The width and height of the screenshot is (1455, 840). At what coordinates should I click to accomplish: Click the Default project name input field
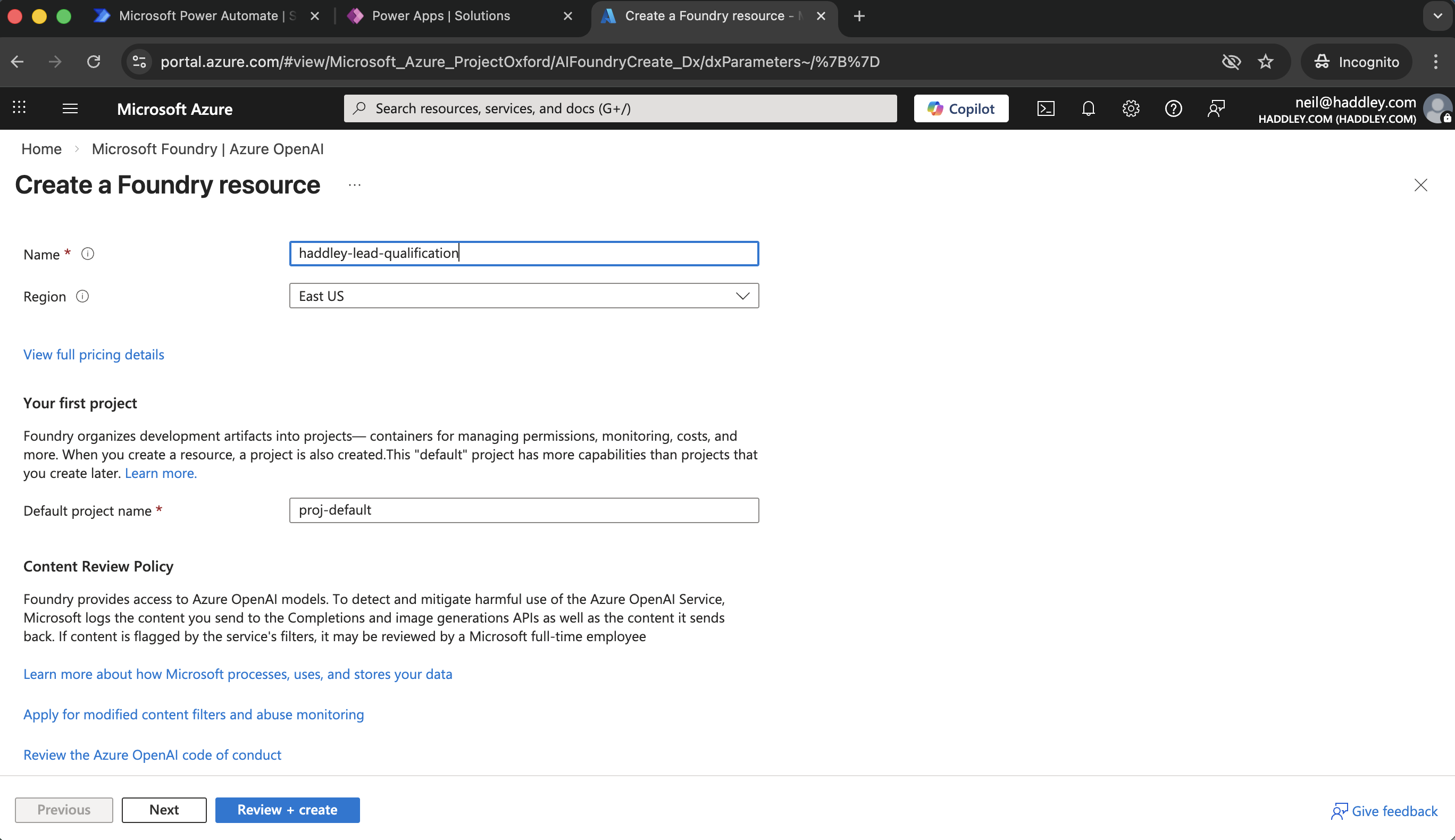523,510
